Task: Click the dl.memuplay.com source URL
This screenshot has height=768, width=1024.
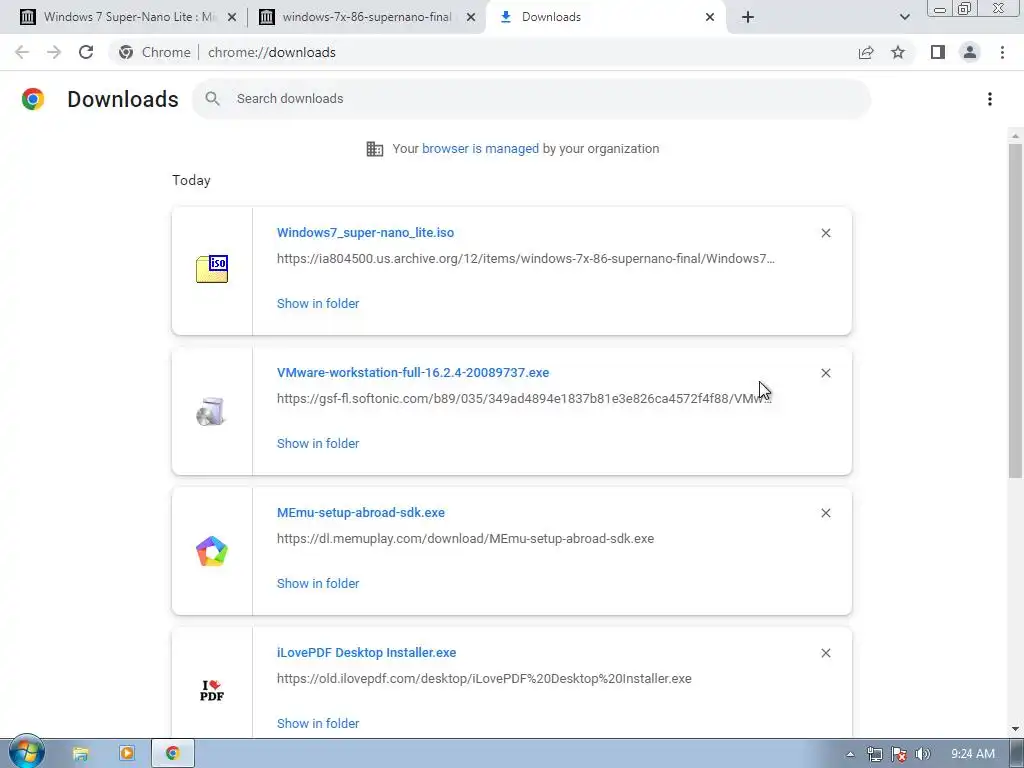Action: tap(465, 539)
